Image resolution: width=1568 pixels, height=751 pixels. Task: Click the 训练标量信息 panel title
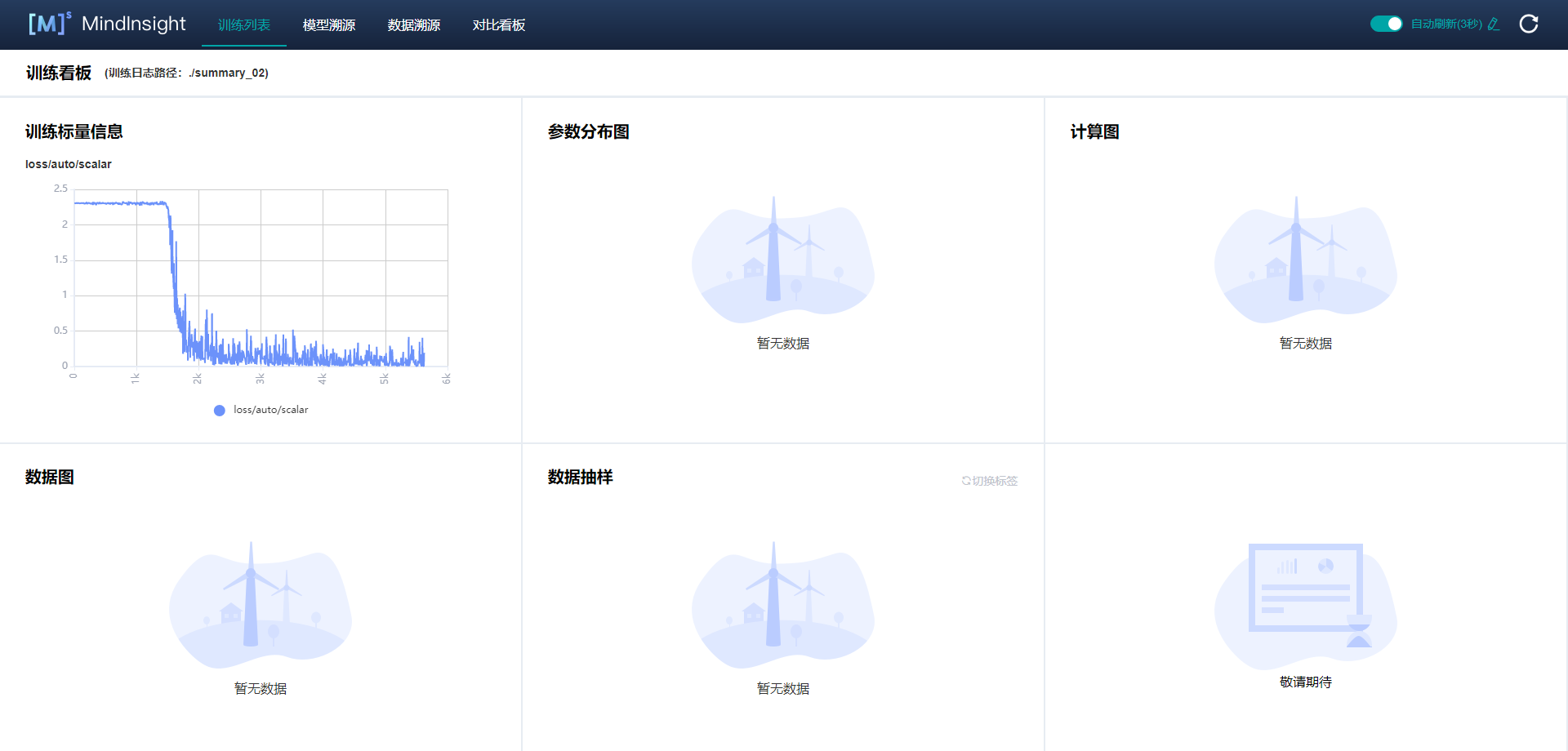(74, 131)
